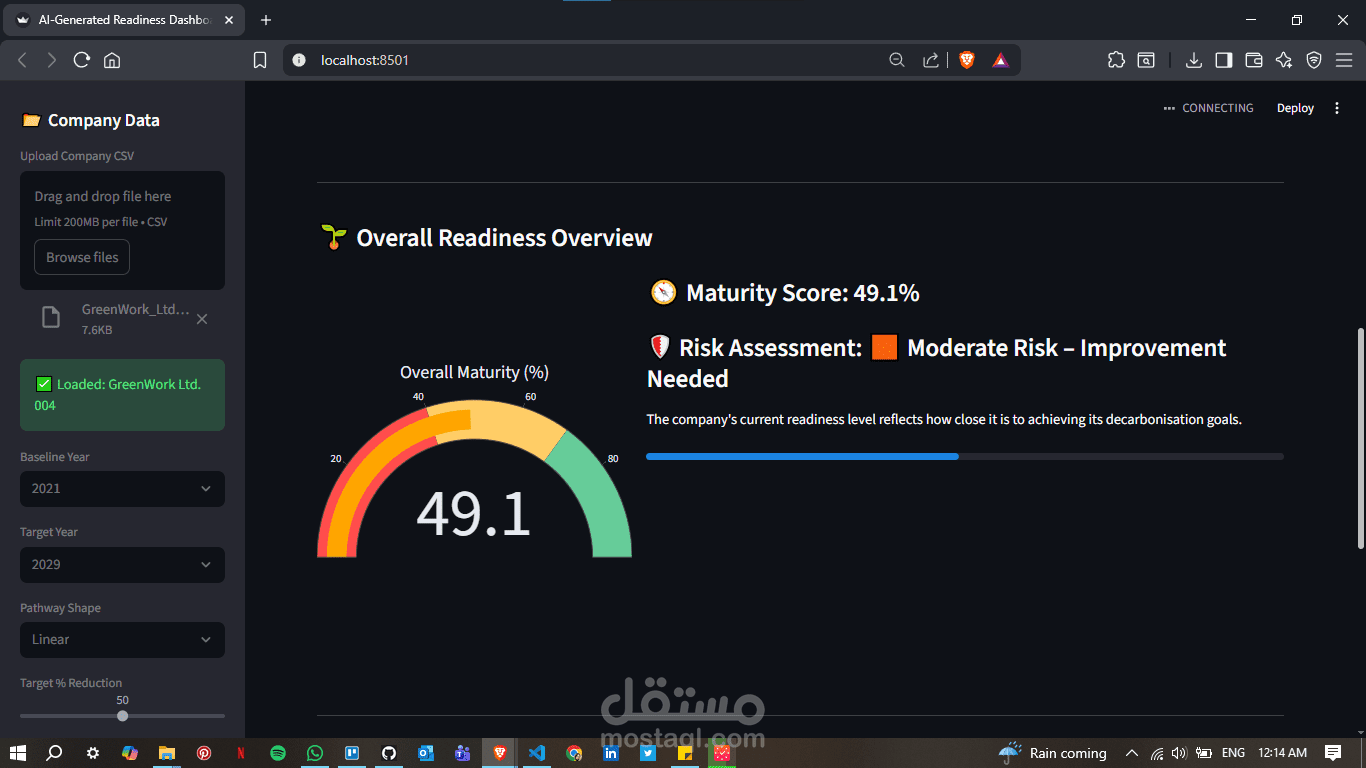The image size is (1366, 768).
Task: Click the address bar URL localhost:8501
Action: (365, 60)
